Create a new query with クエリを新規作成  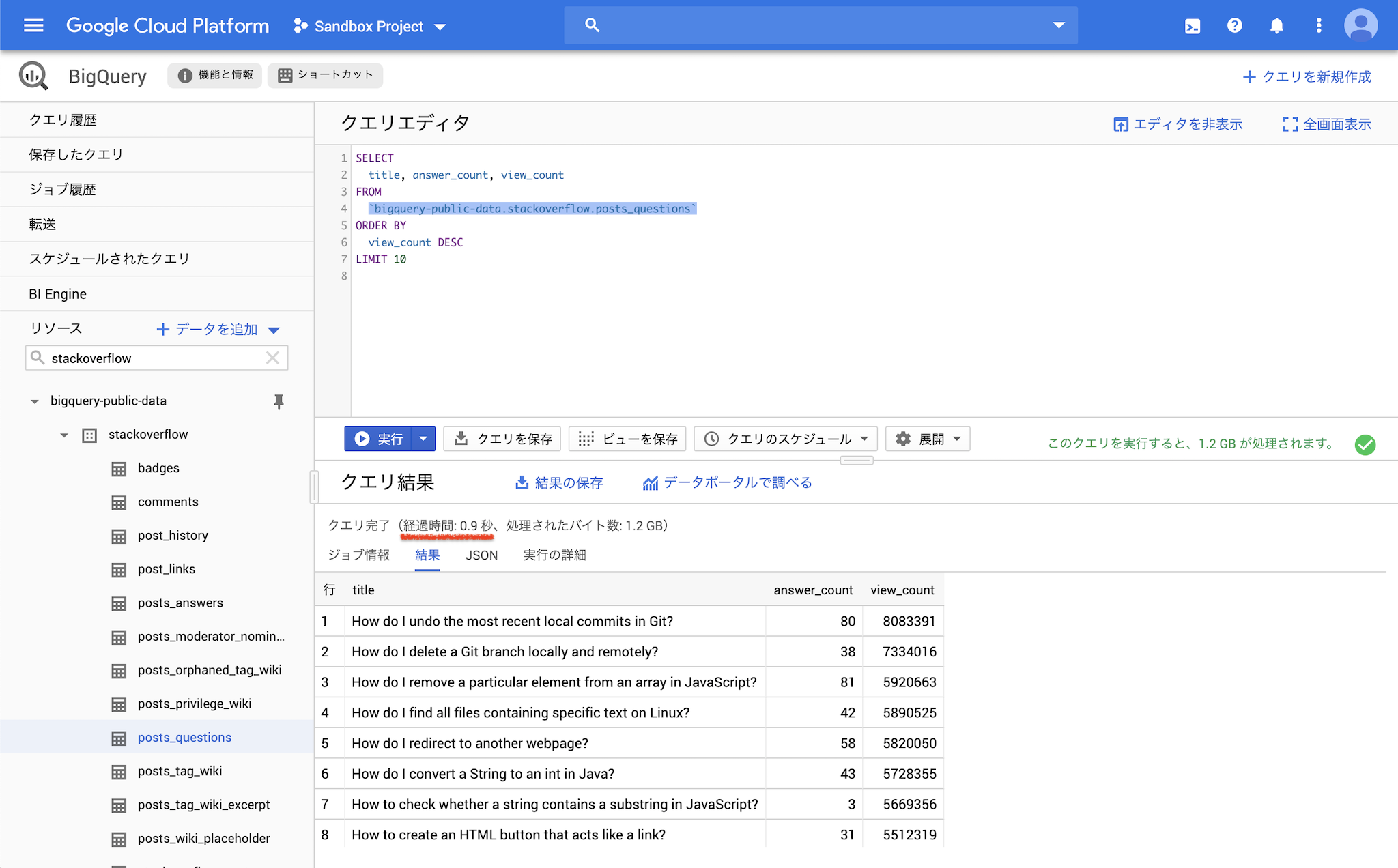tap(1307, 76)
